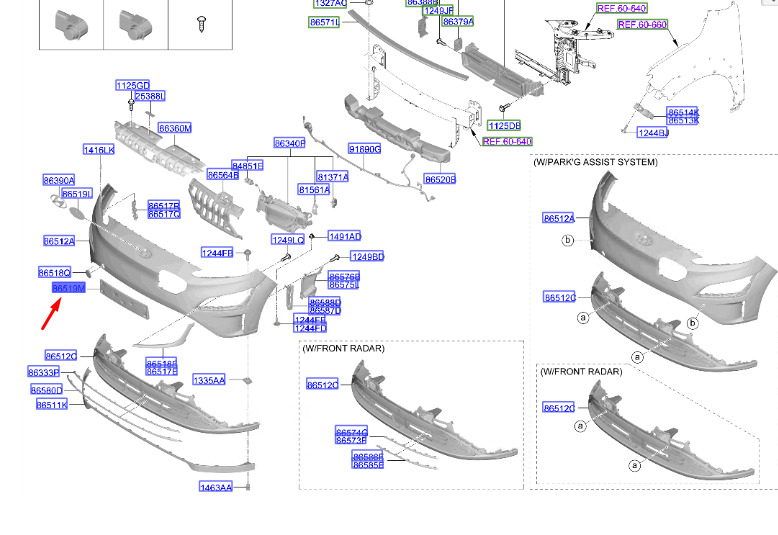Choose part label 86390A near emblem
Image resolution: width=778 pixels, height=535 pixels.
(59, 180)
